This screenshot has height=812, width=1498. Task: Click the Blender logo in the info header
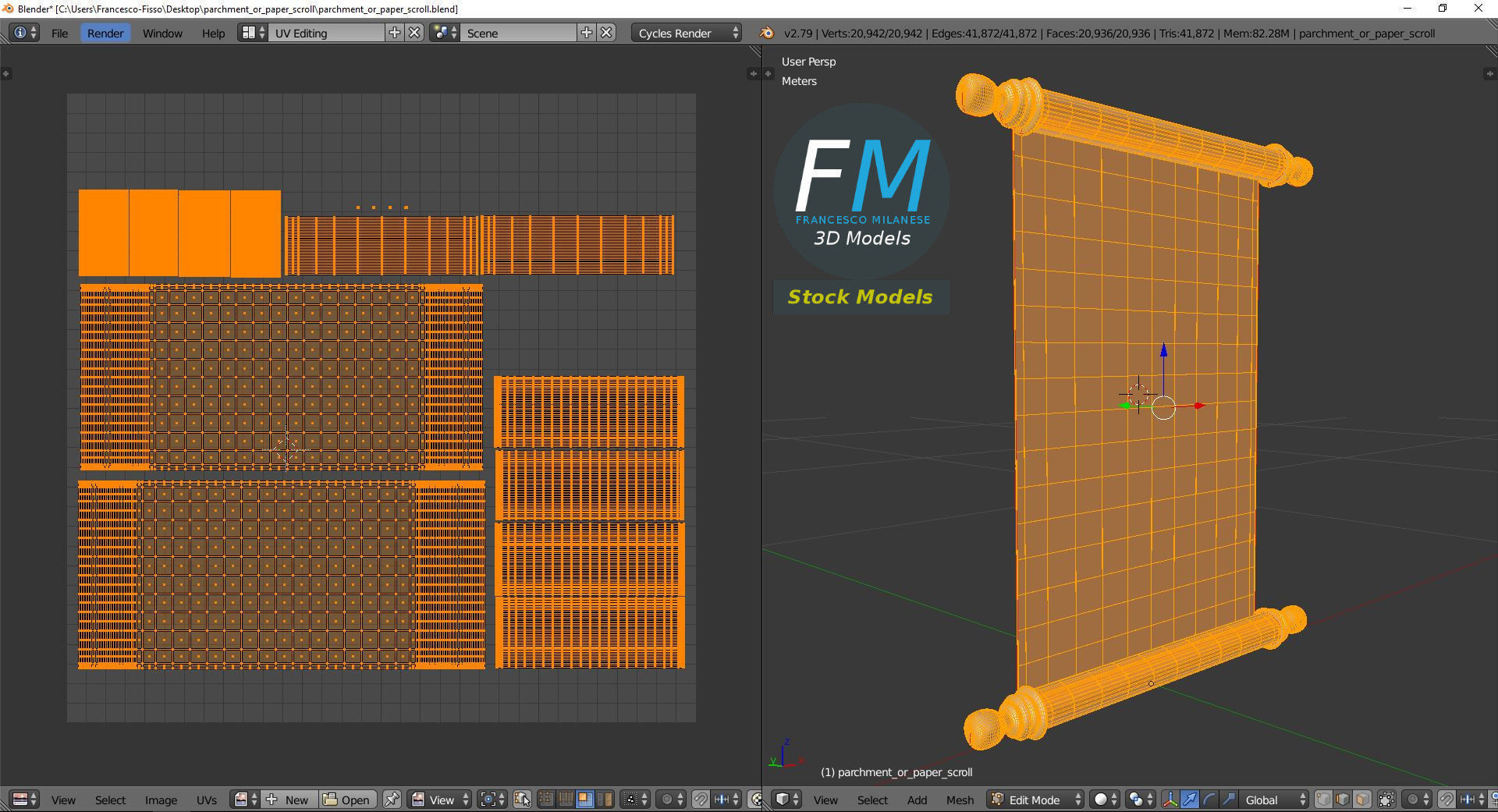click(766, 33)
